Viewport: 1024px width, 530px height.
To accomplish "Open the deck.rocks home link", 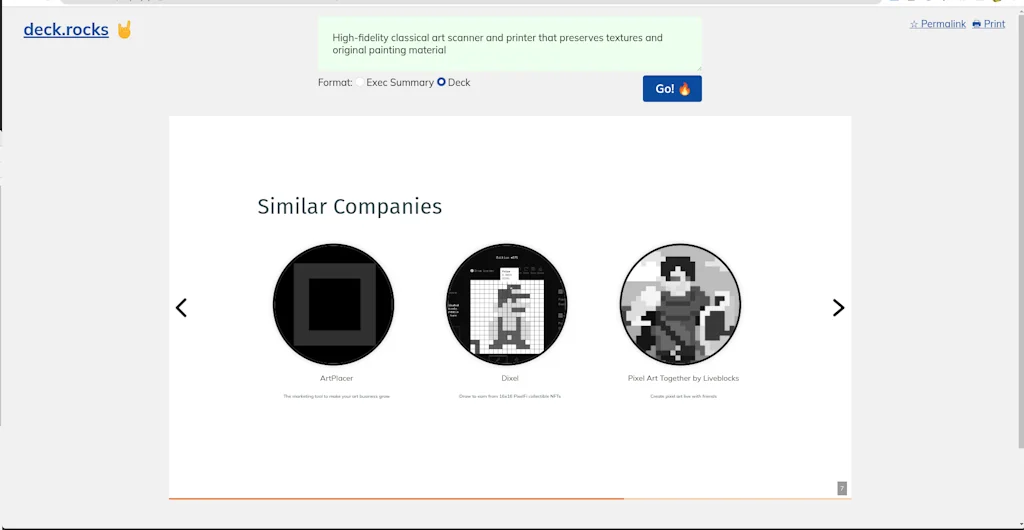I will click(66, 30).
